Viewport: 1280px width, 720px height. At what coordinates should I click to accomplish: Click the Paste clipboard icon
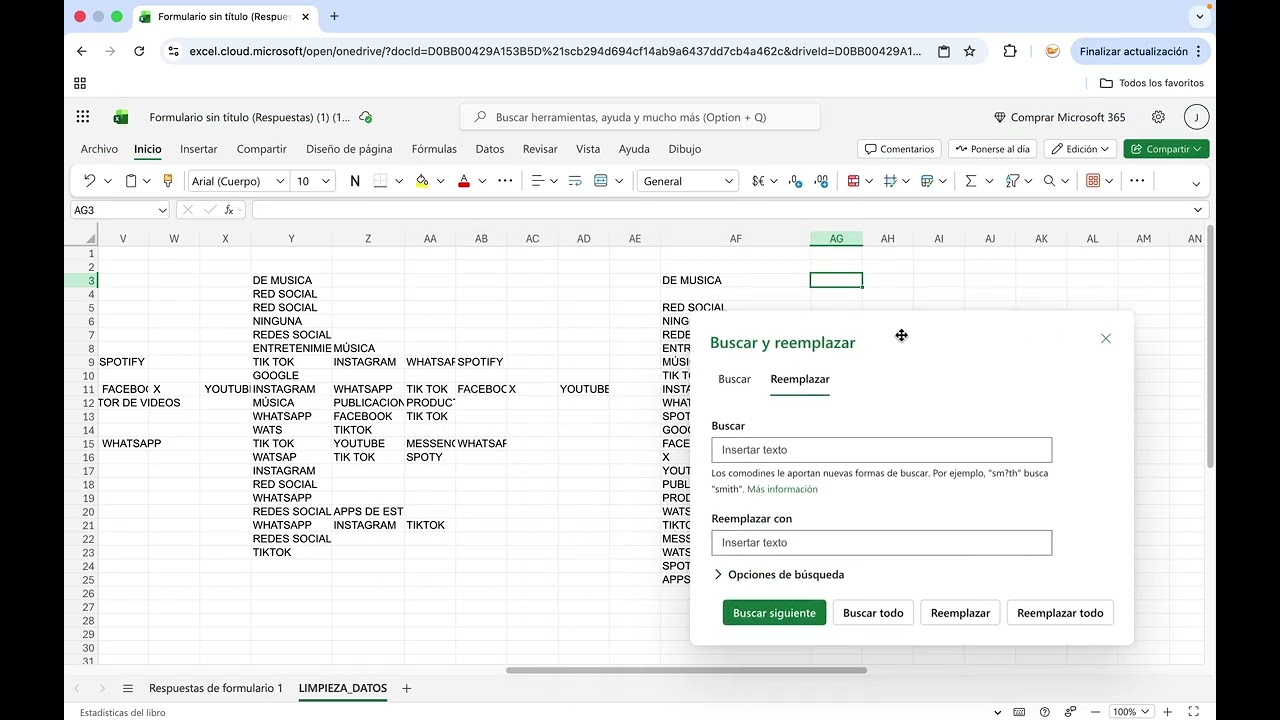[131, 181]
